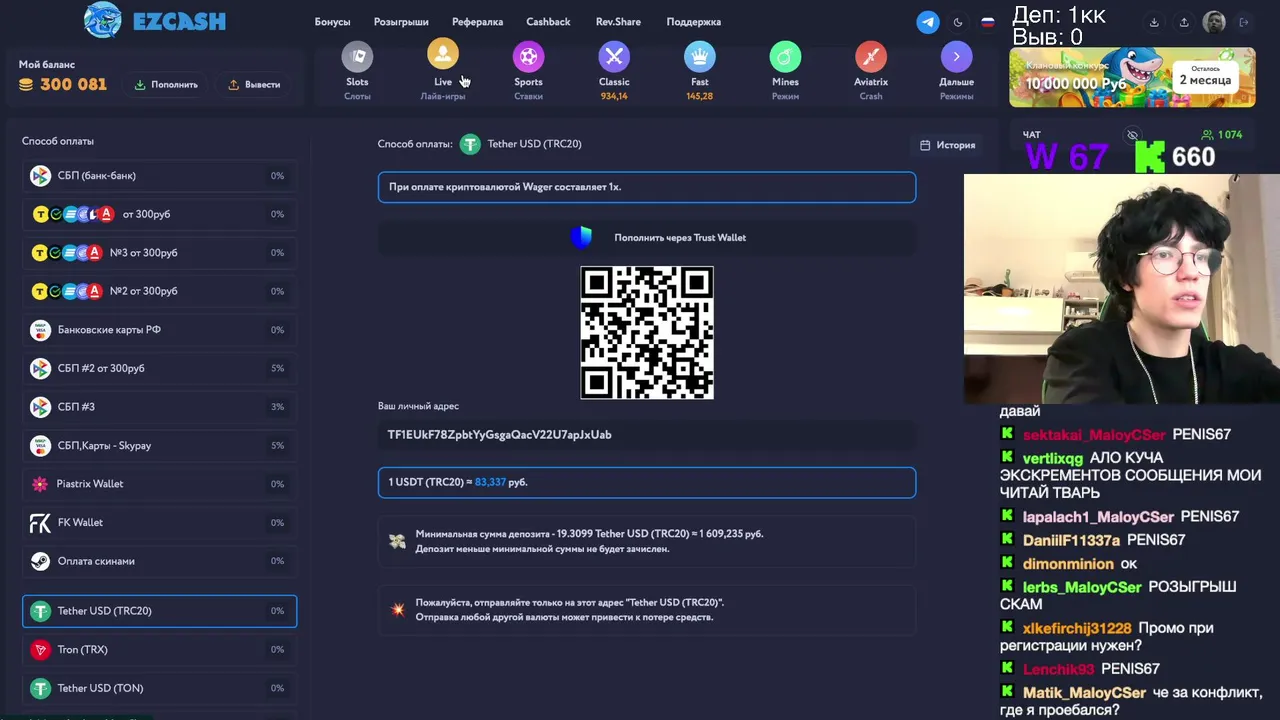Select FK Wallet payment method

160,523
